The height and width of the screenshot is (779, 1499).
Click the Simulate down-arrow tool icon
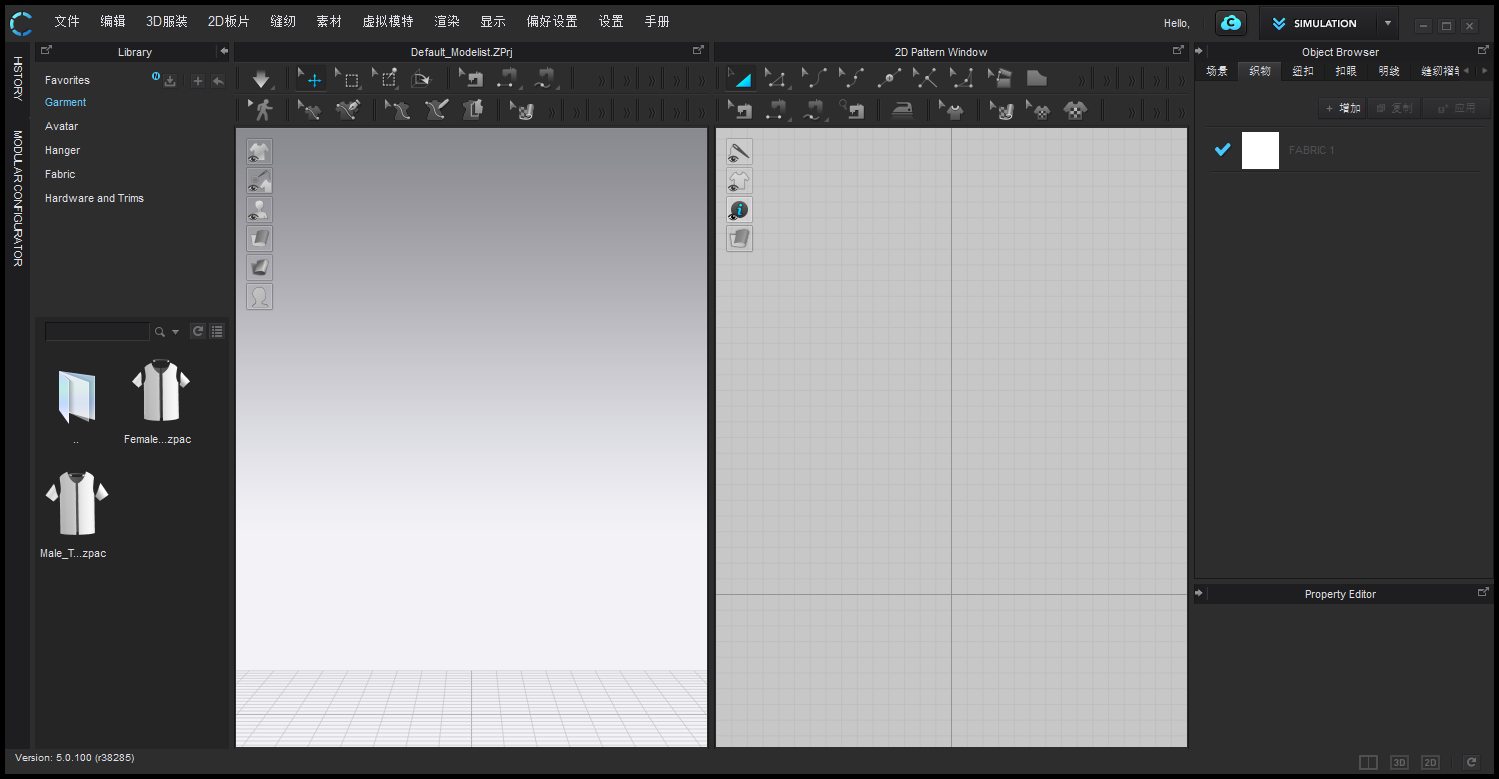[261, 80]
